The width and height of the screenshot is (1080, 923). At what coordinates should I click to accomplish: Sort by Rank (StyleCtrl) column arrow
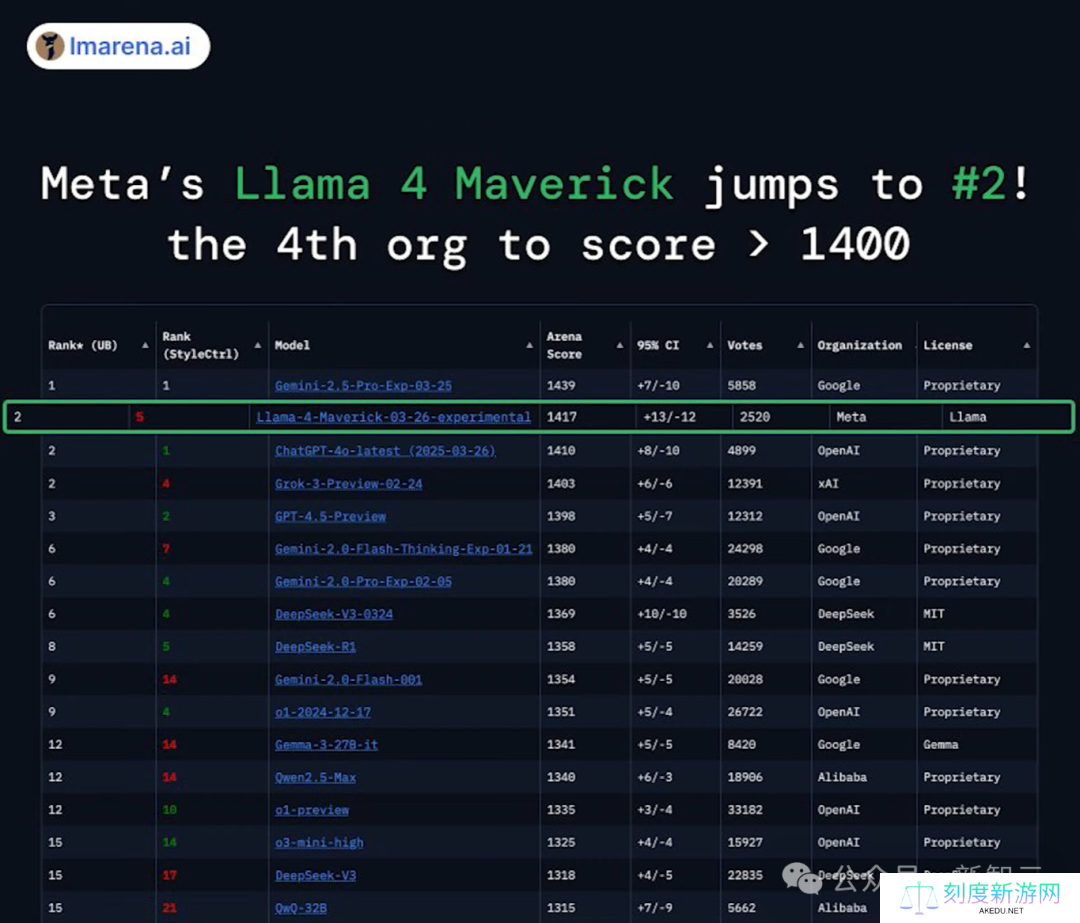258,345
